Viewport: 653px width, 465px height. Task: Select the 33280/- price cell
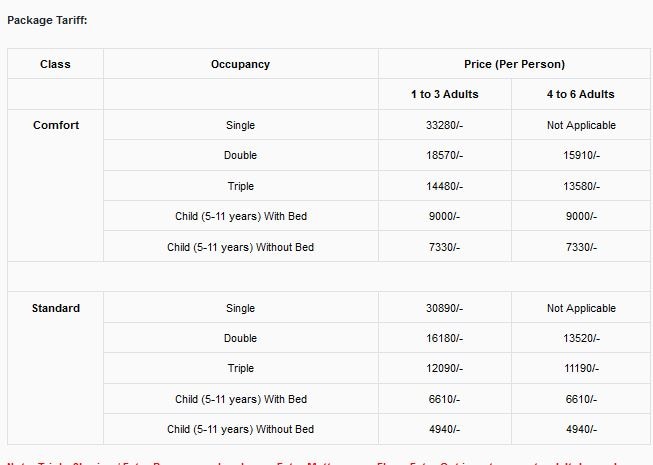(443, 125)
